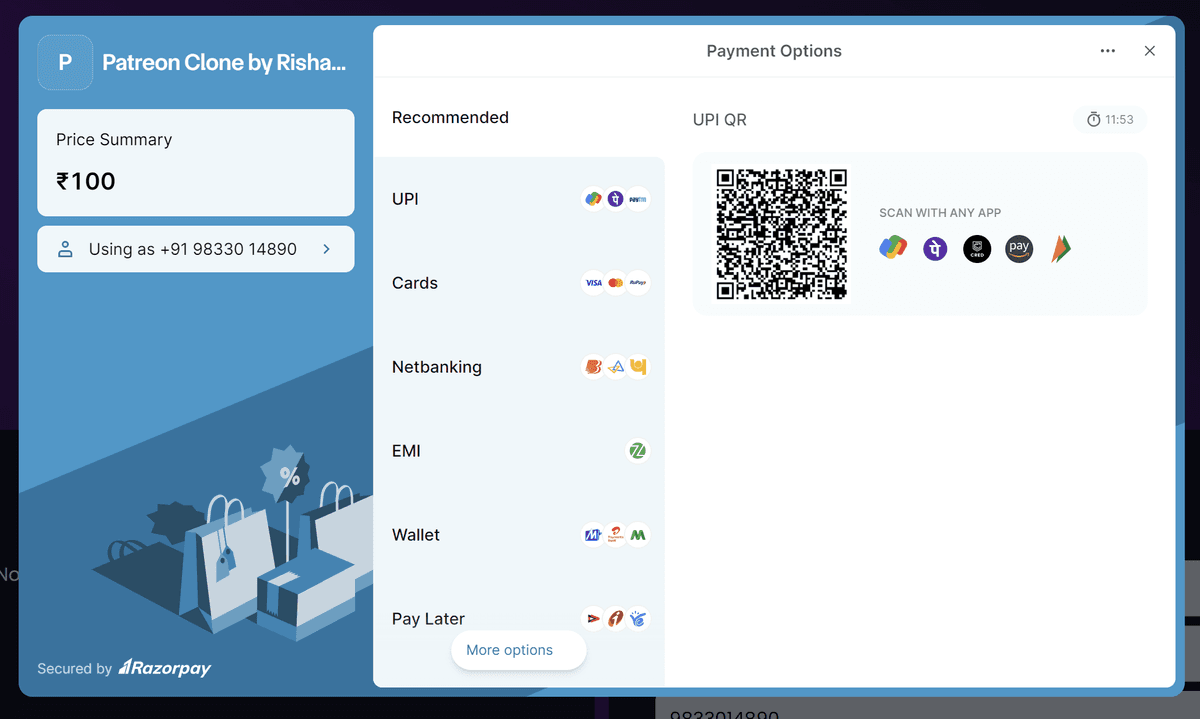
Task: Click the green Z icon in EMI row
Action: [x=638, y=451]
